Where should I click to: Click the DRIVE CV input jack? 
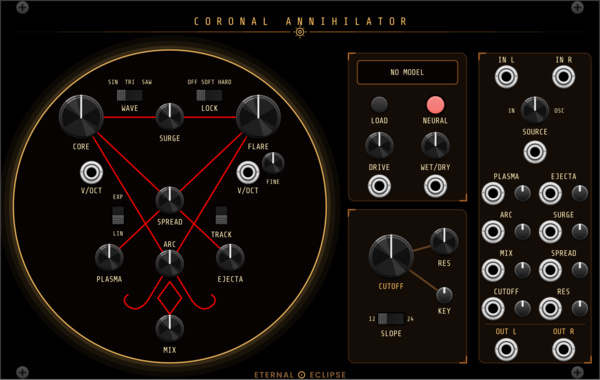379,186
